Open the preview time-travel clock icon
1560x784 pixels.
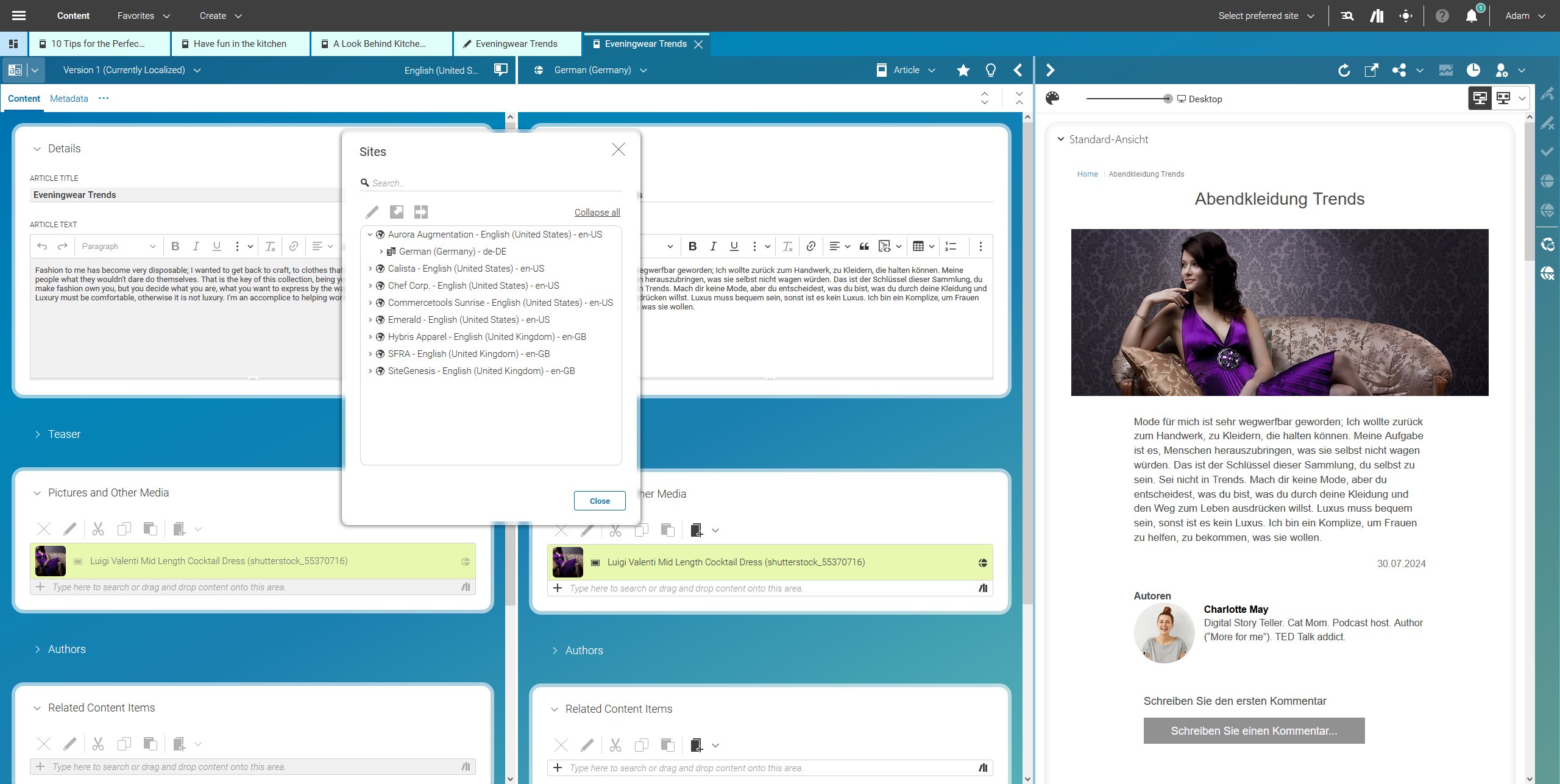point(1475,70)
